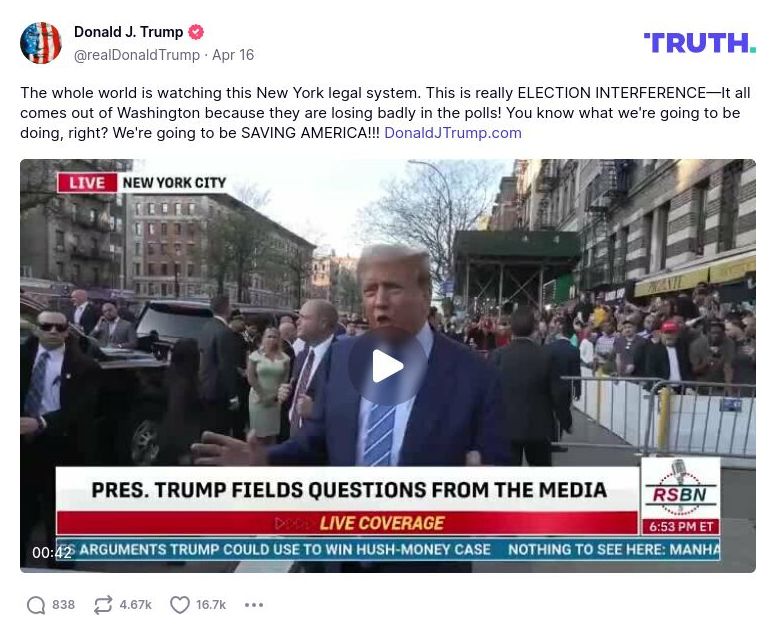The height and width of the screenshot is (635, 777).
Task: Click the verified badge checkmark
Action: (196, 32)
